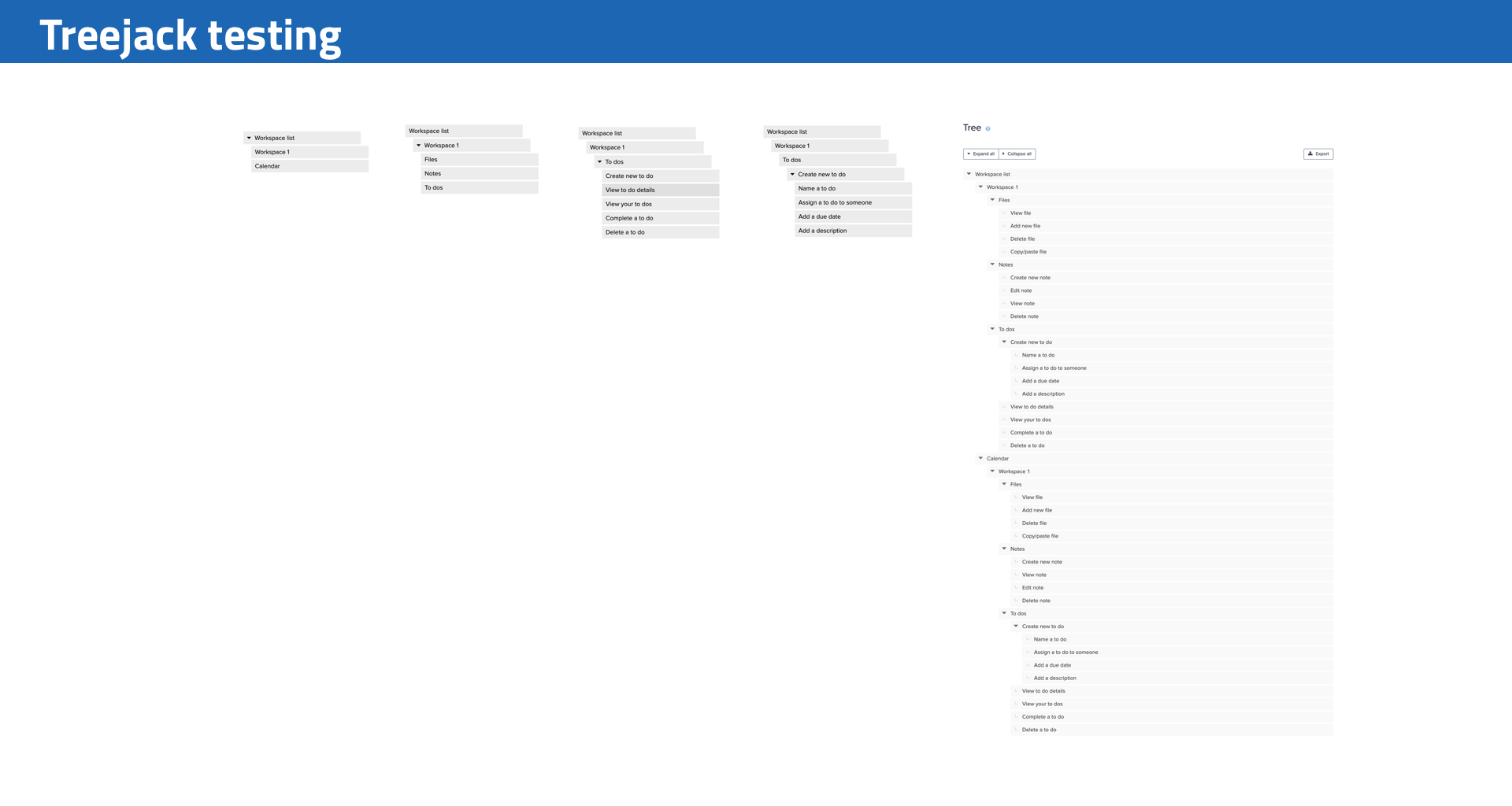Toggle To dos arrow in gray tree with highlighted item
1512x806 pixels.
coord(599,162)
